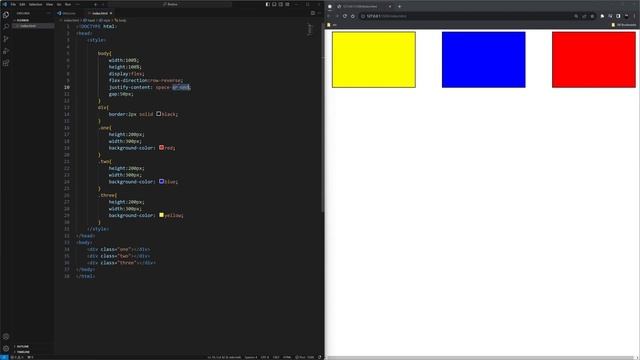Open the All Bookmarks folder
The width and height of the screenshot is (640, 360).
[x=624, y=25]
